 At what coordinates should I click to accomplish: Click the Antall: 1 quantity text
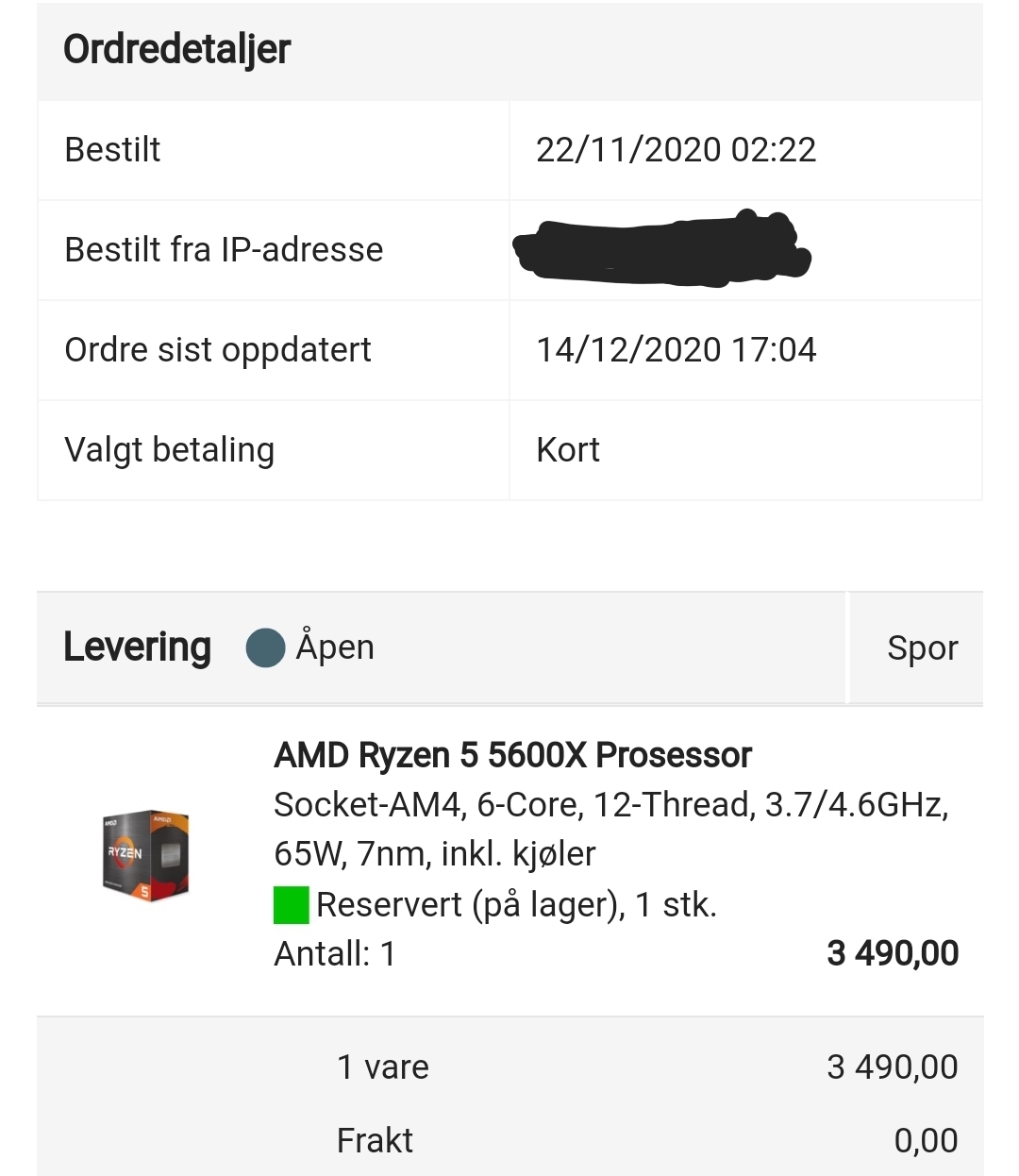(x=335, y=954)
